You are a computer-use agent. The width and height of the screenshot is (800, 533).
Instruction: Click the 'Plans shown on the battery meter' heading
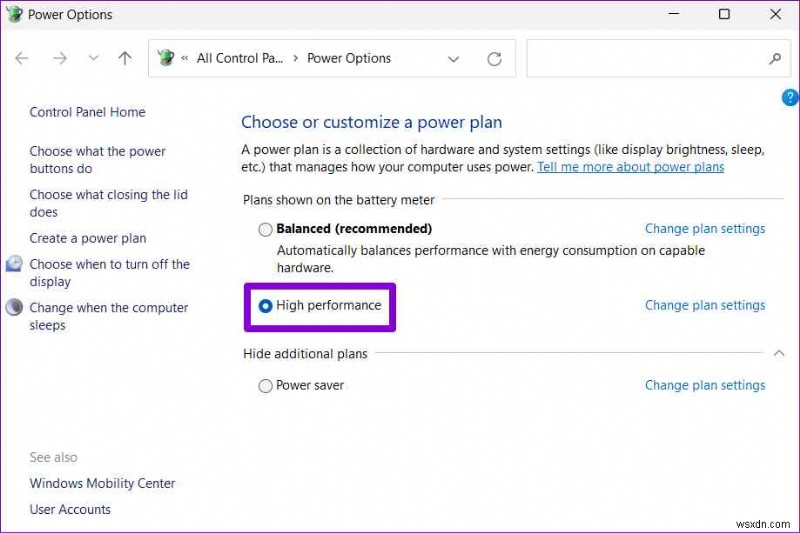click(339, 200)
